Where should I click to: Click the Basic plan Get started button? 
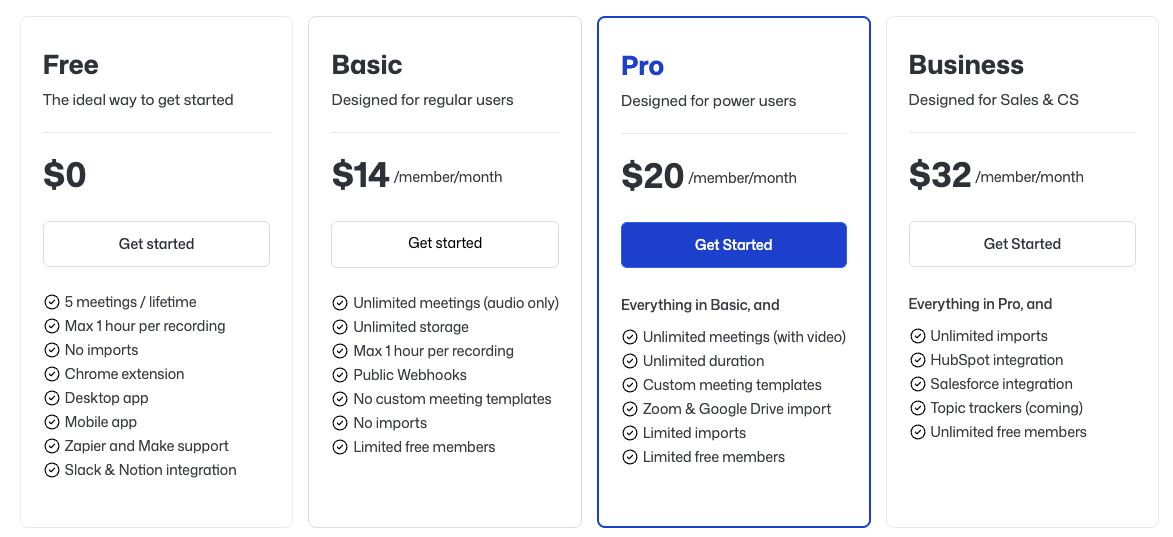pos(445,243)
